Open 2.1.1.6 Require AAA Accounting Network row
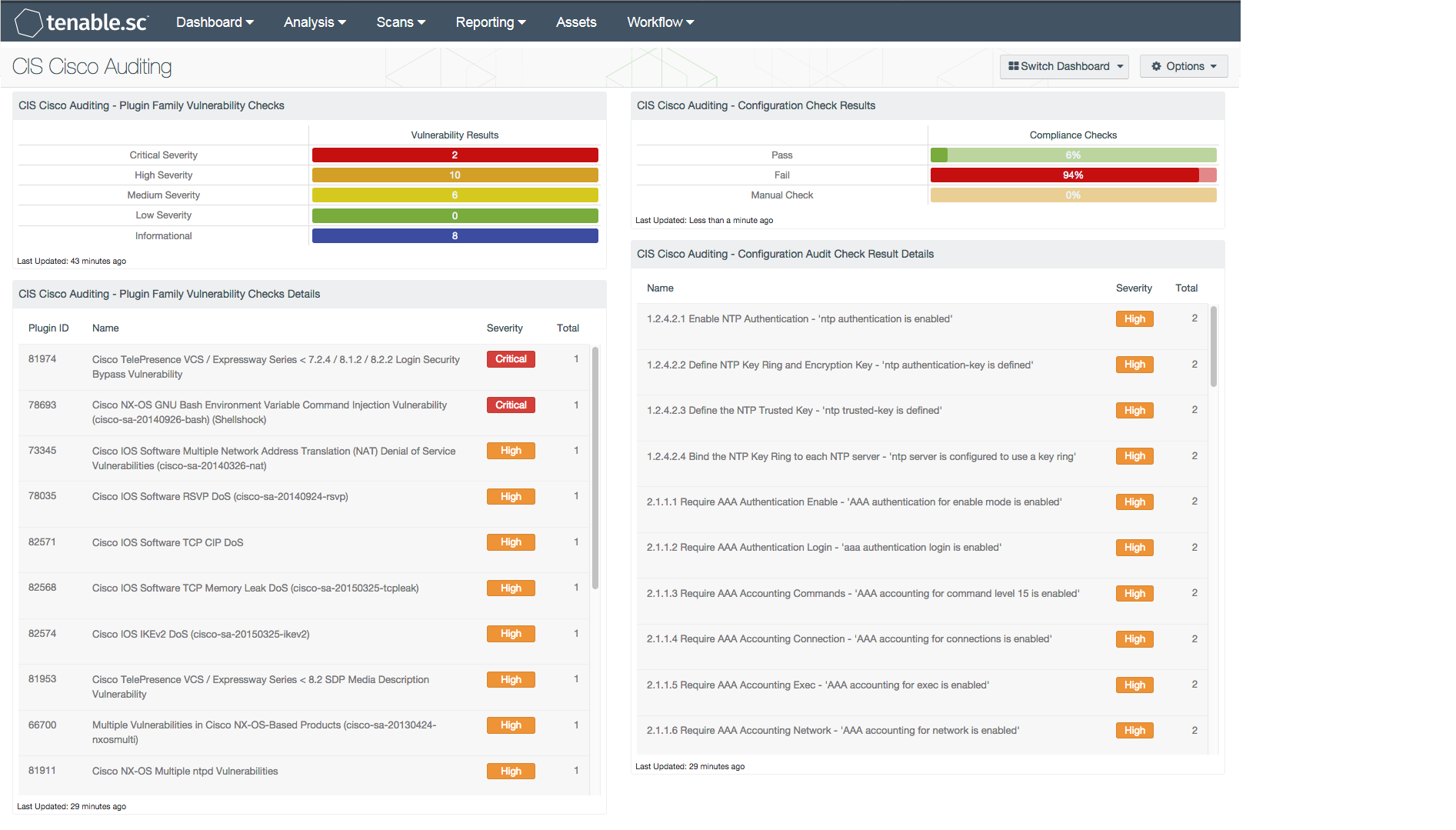Viewport: 1456px width, 830px height. pos(921,735)
